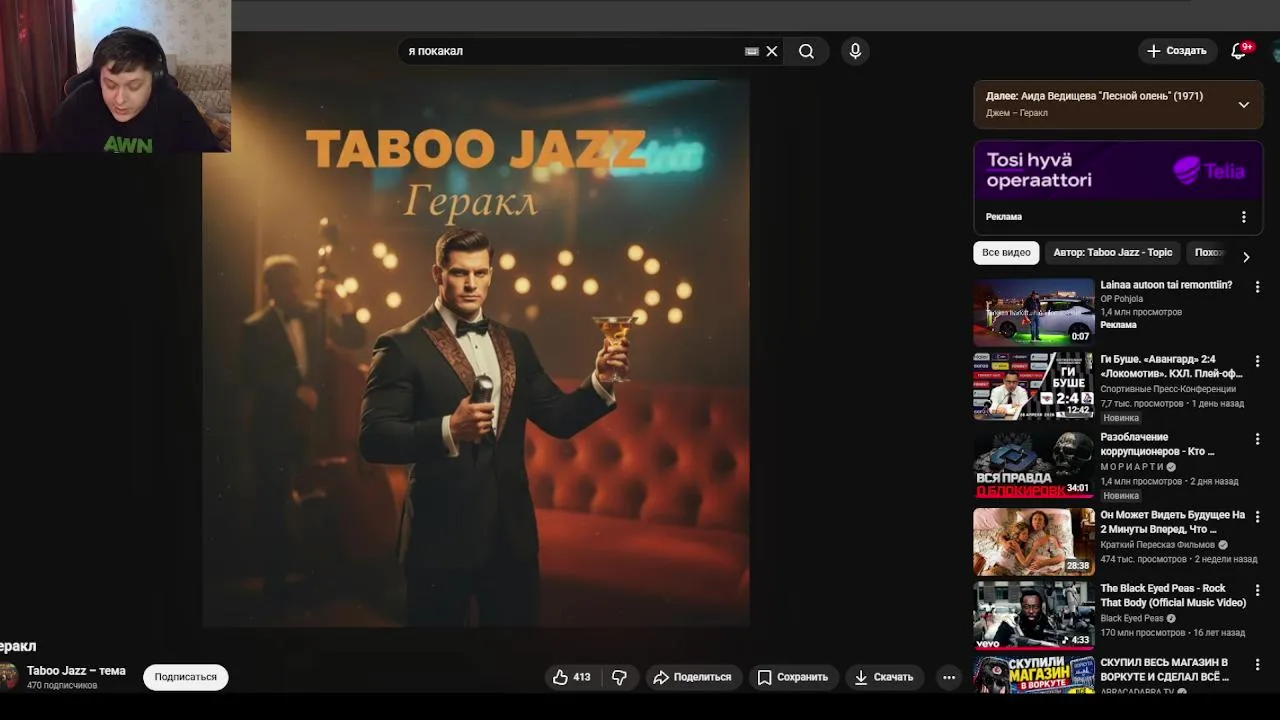Start voice search with the microphone icon
The image size is (1280, 720).
click(x=855, y=51)
